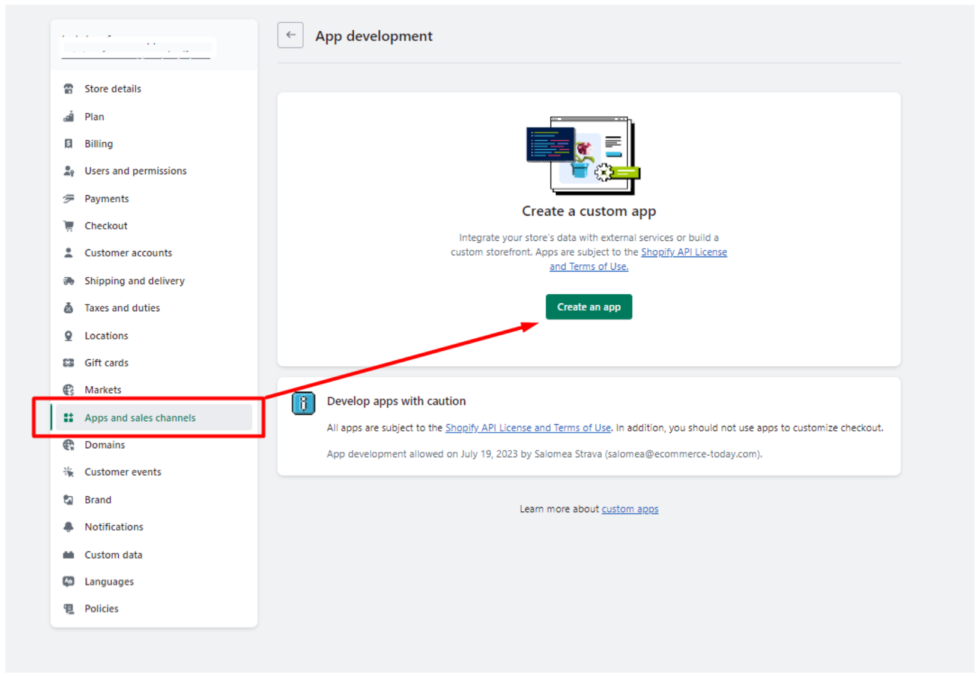
Task: Click the custom apps learn more link
Action: [630, 508]
